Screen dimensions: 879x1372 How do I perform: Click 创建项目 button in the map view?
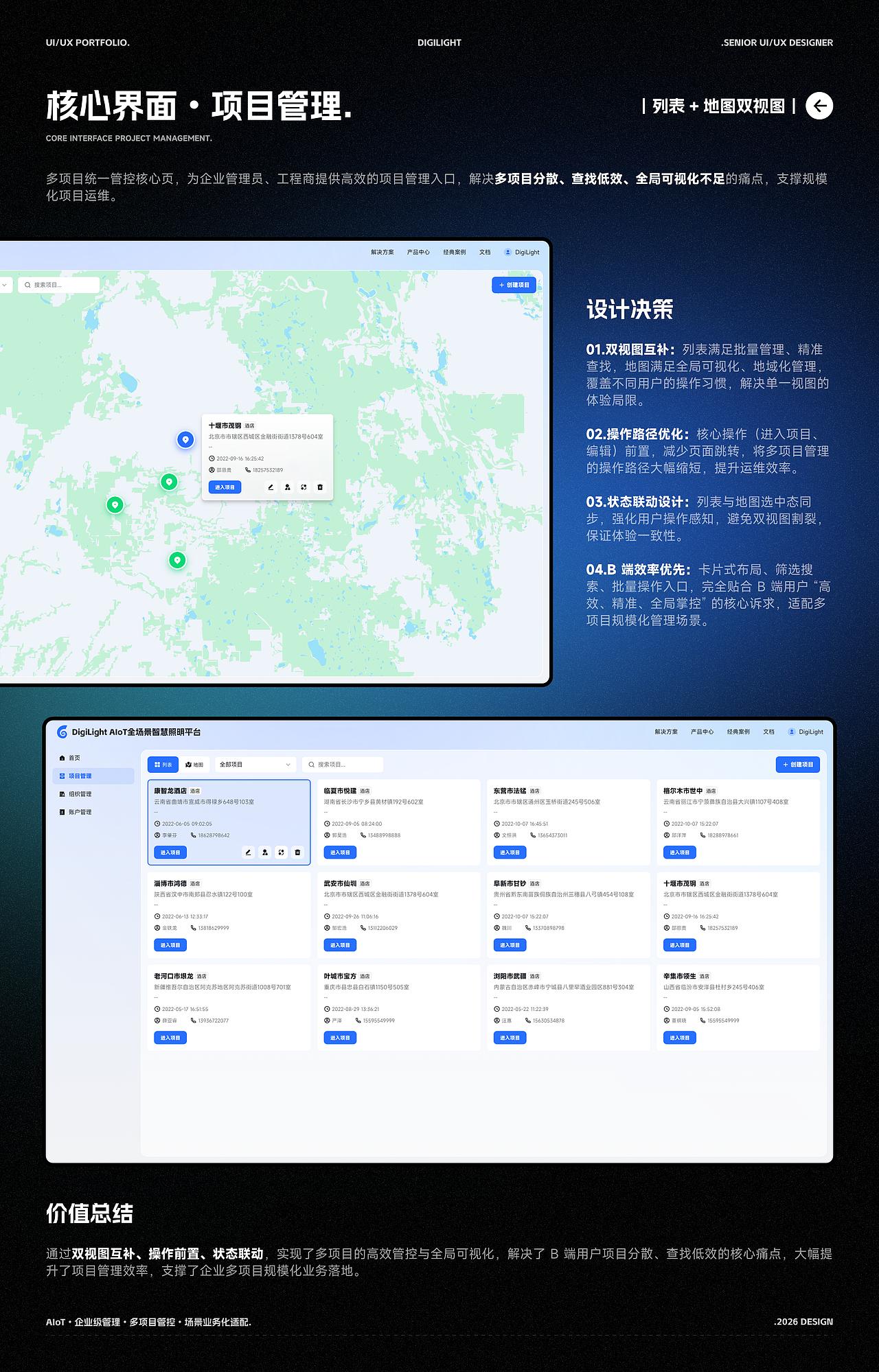click(514, 286)
